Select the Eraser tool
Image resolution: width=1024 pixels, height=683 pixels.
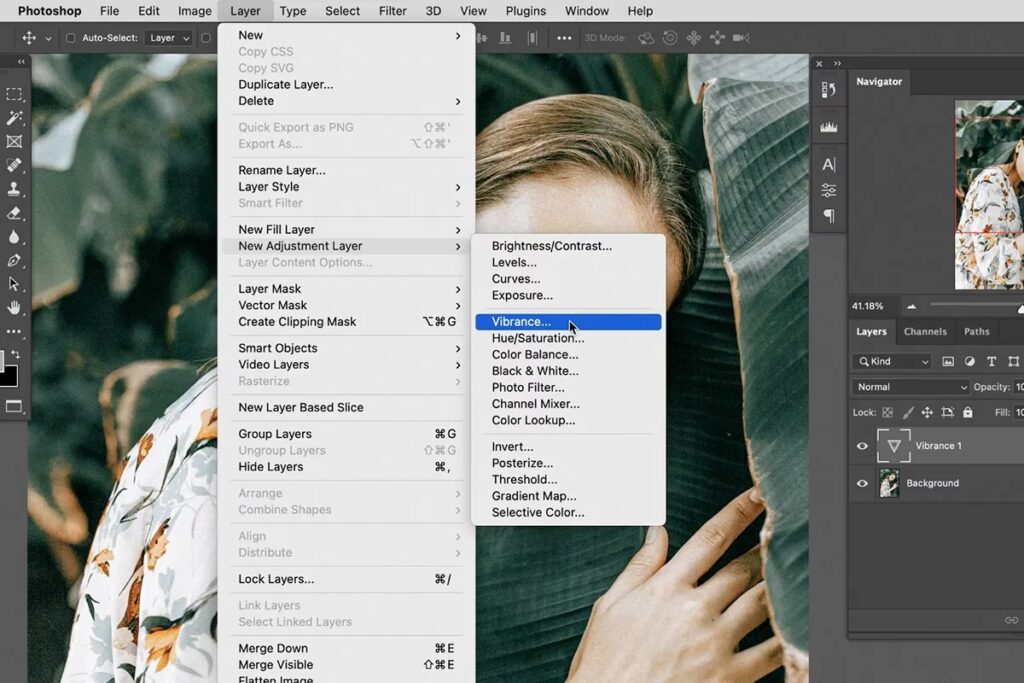coord(14,213)
